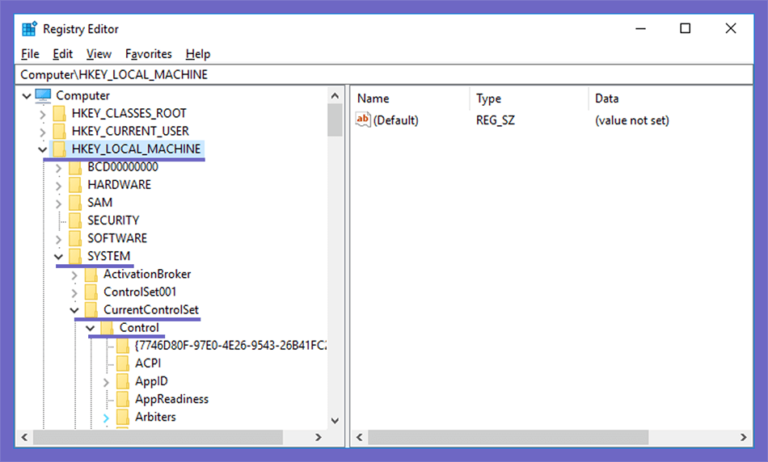Click the ControlSet001 folder icon
The width and height of the screenshot is (768, 462).
[x=91, y=292]
